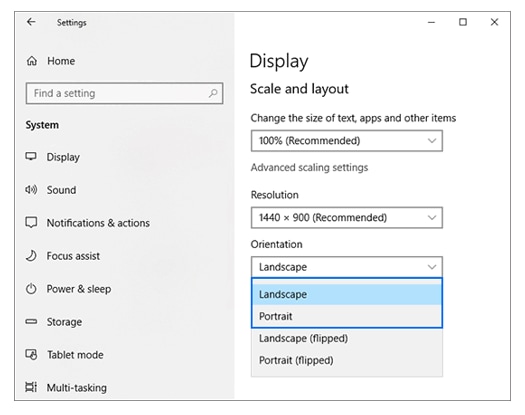Click the back arrow in Settings
This screenshot has height=415, width=525.
[x=31, y=22]
